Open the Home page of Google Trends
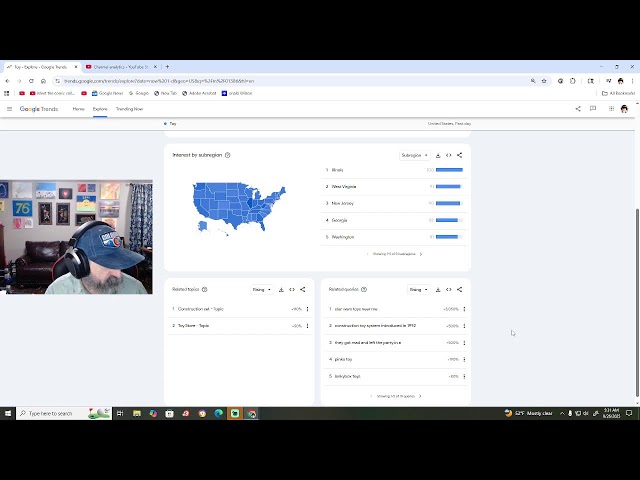The image size is (640, 480). [x=78, y=109]
